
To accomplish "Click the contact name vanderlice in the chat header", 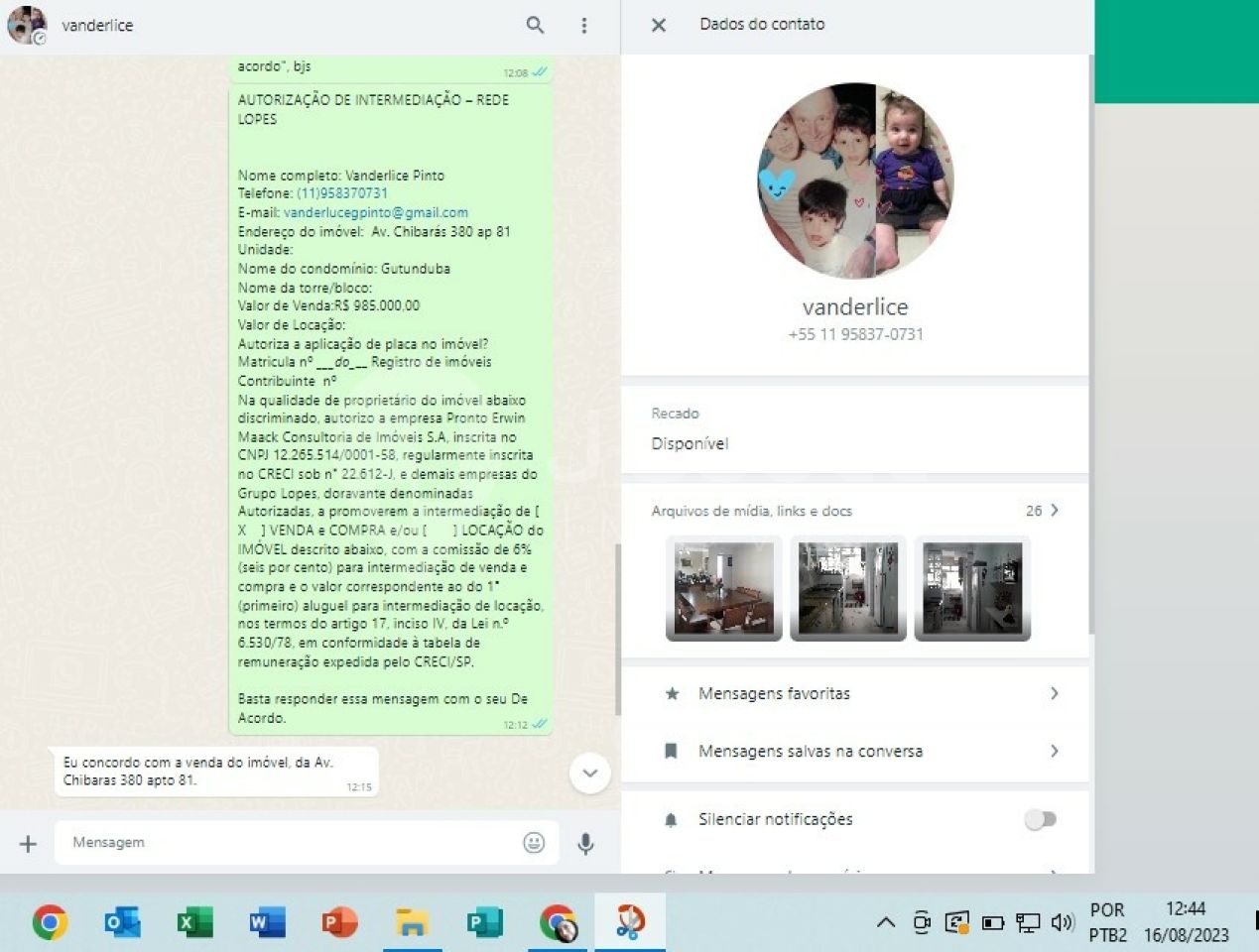I will click(x=97, y=25).
